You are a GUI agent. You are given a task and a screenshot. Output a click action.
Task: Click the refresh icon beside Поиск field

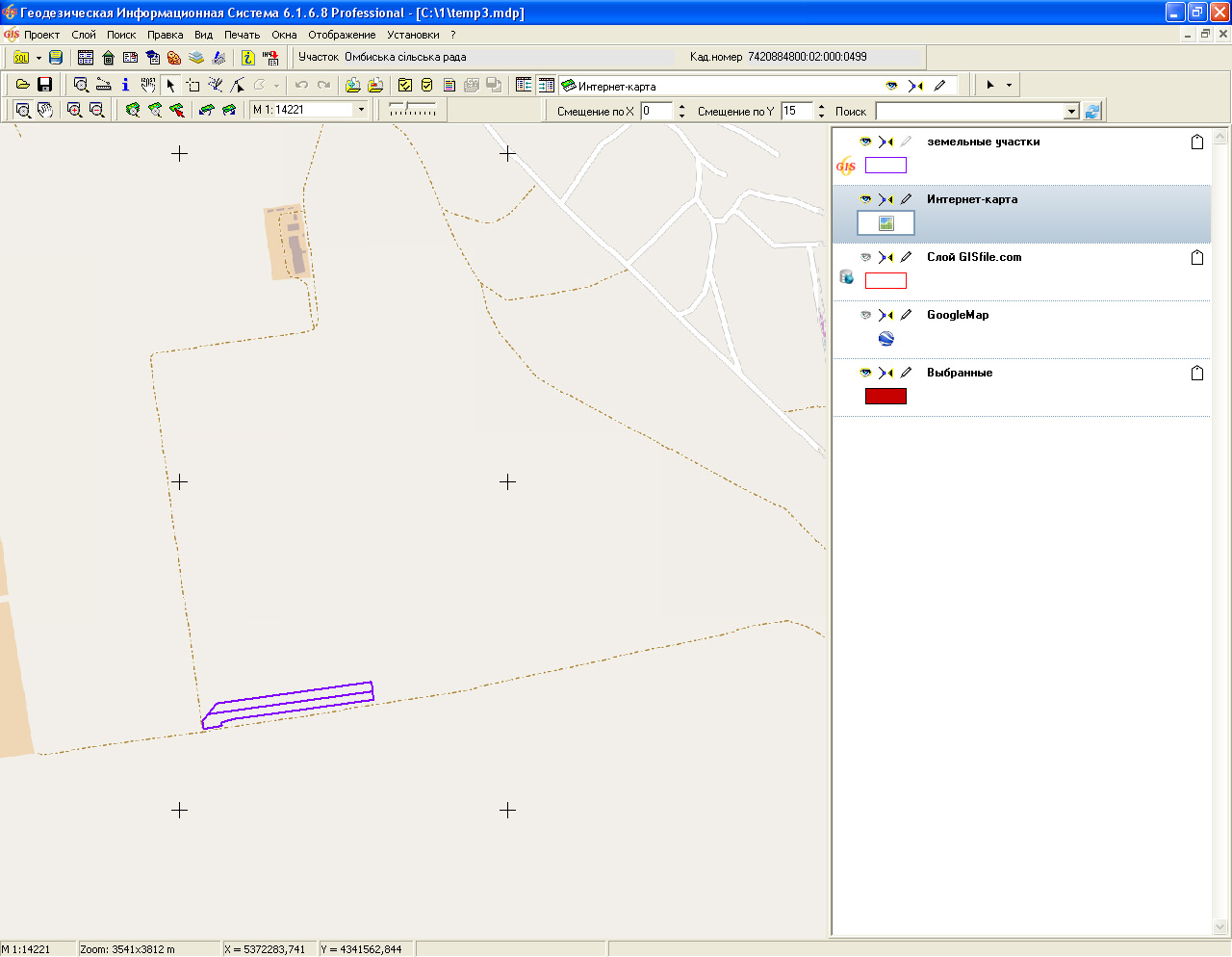click(1092, 111)
